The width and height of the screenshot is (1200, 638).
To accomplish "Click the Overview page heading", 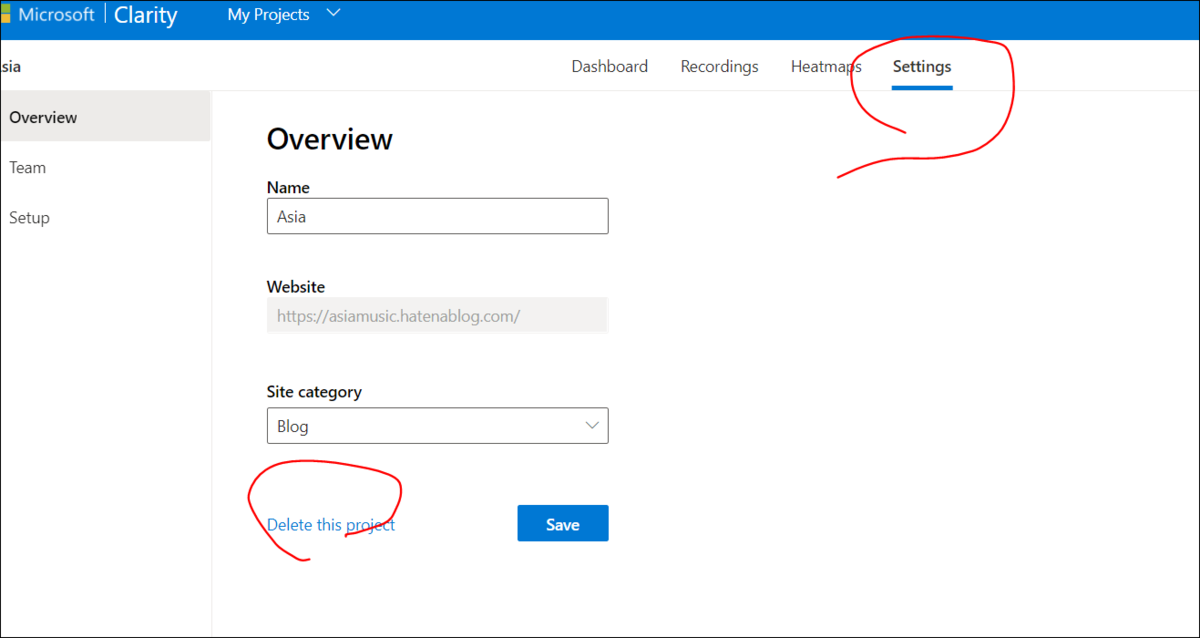I will (330, 139).
